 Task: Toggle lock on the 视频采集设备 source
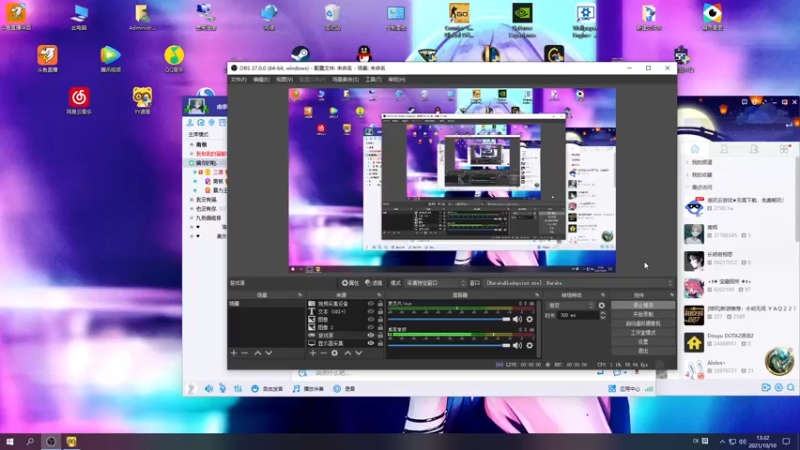pos(380,303)
